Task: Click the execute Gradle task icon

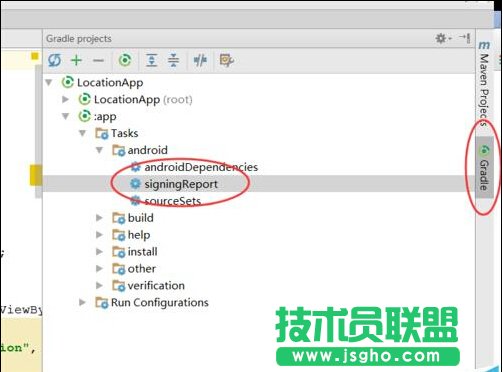Action: tap(125, 60)
